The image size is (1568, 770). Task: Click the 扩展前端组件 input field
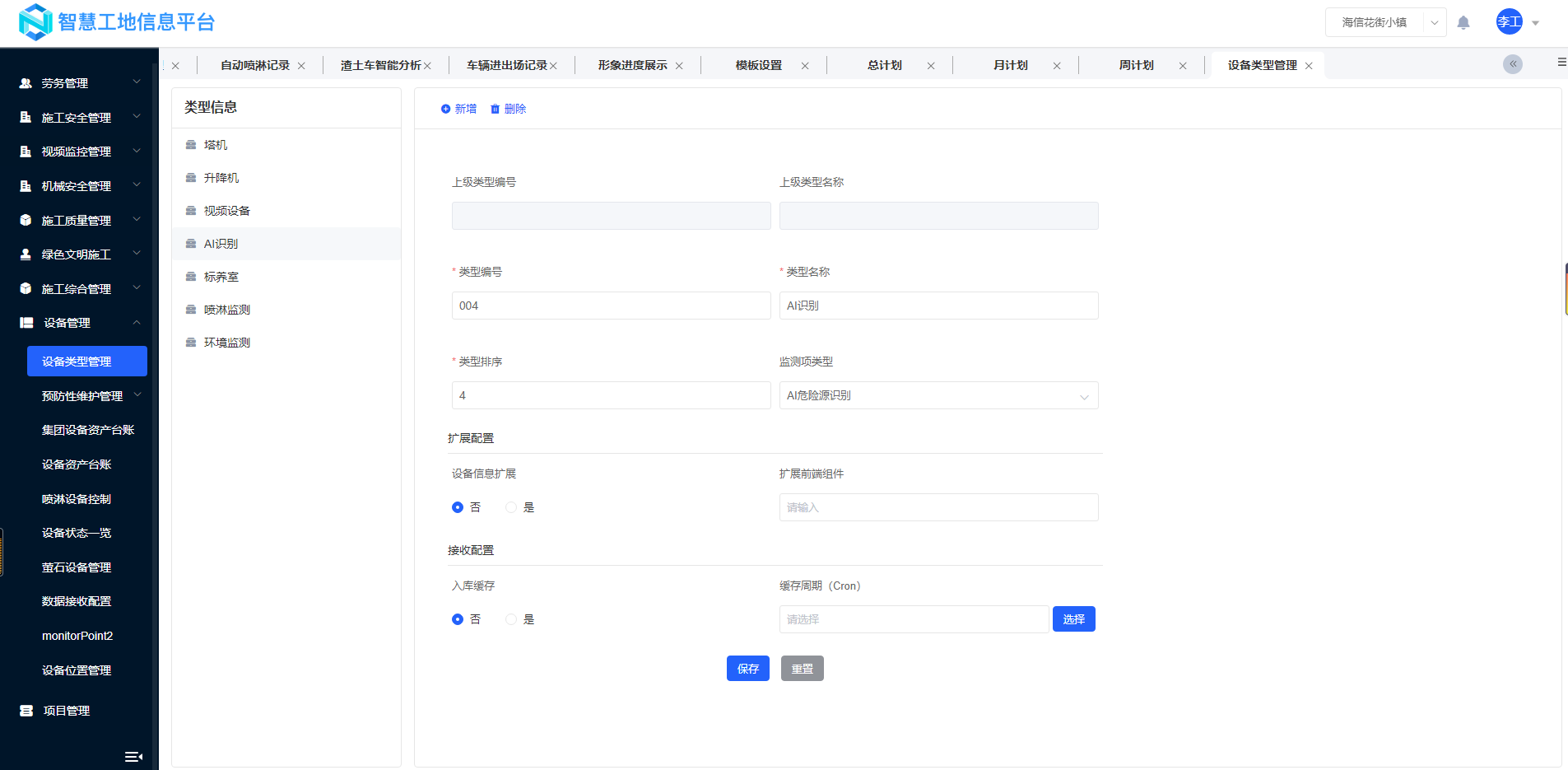coord(938,507)
